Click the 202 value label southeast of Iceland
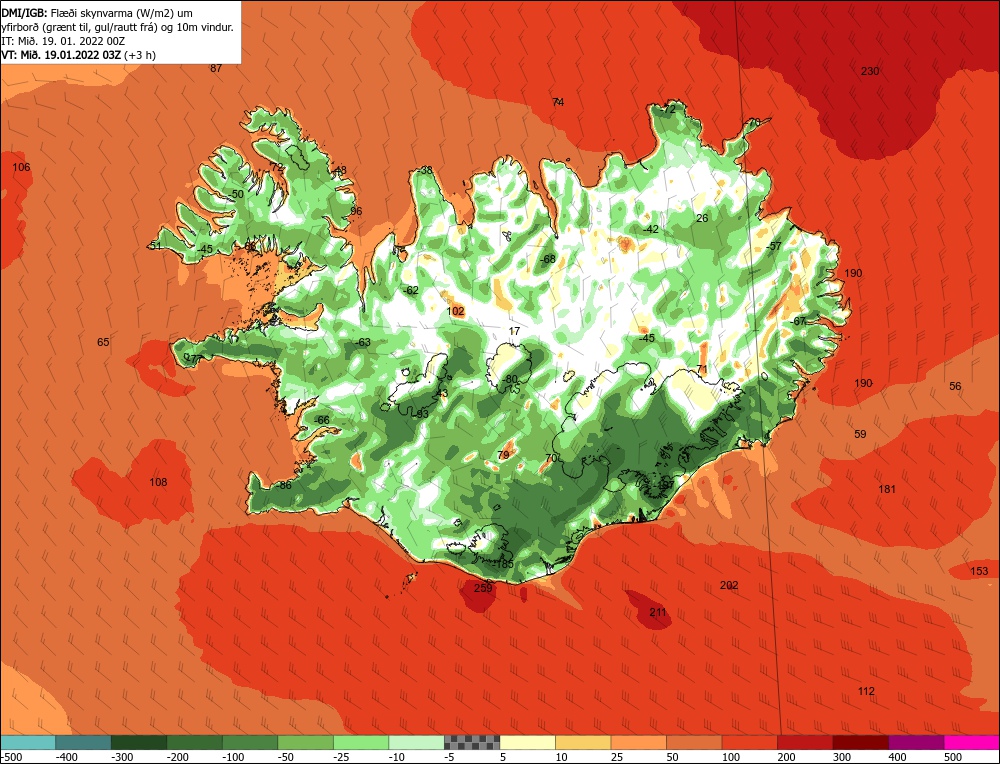The width and height of the screenshot is (1000, 764). point(729,585)
